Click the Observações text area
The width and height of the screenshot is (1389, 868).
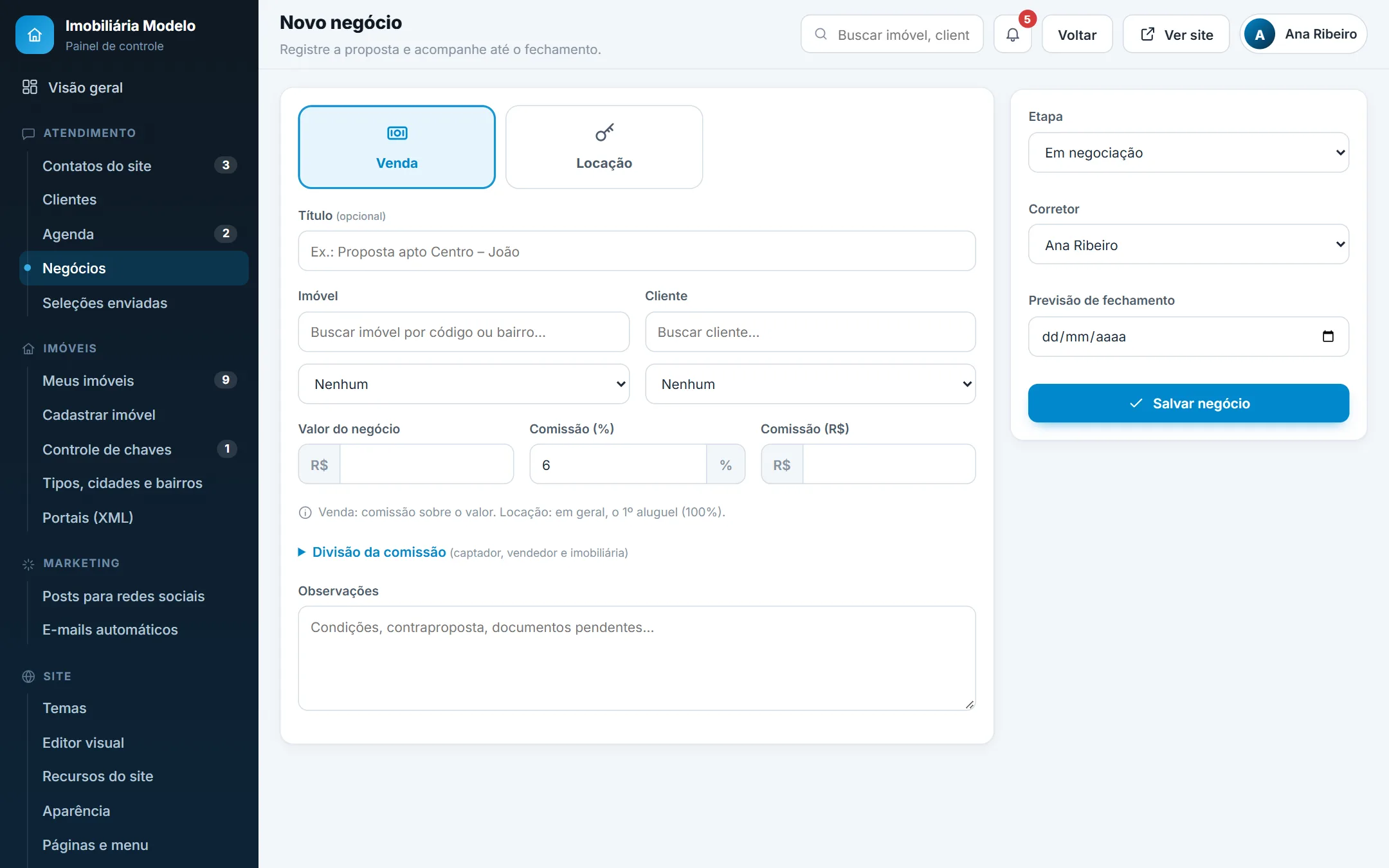coord(637,658)
